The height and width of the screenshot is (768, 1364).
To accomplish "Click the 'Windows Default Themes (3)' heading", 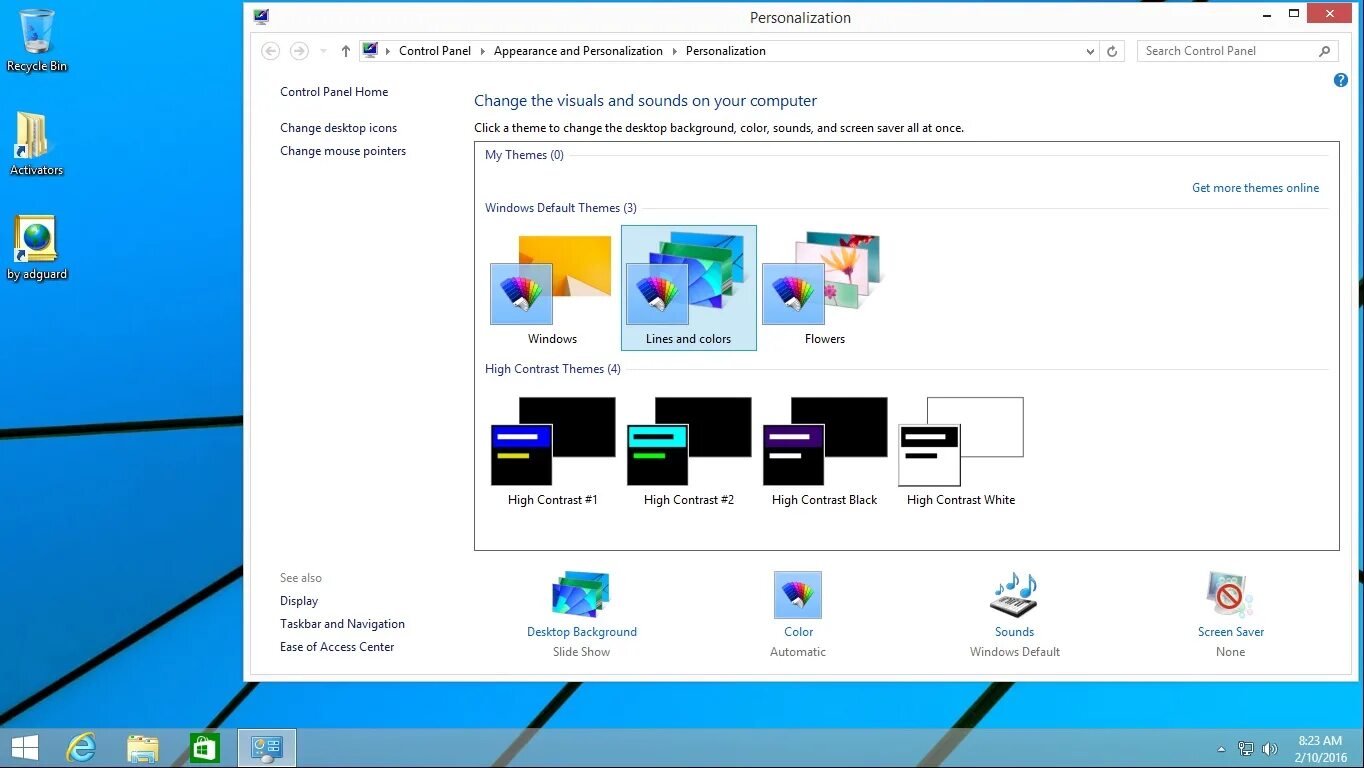I will click(x=561, y=208).
